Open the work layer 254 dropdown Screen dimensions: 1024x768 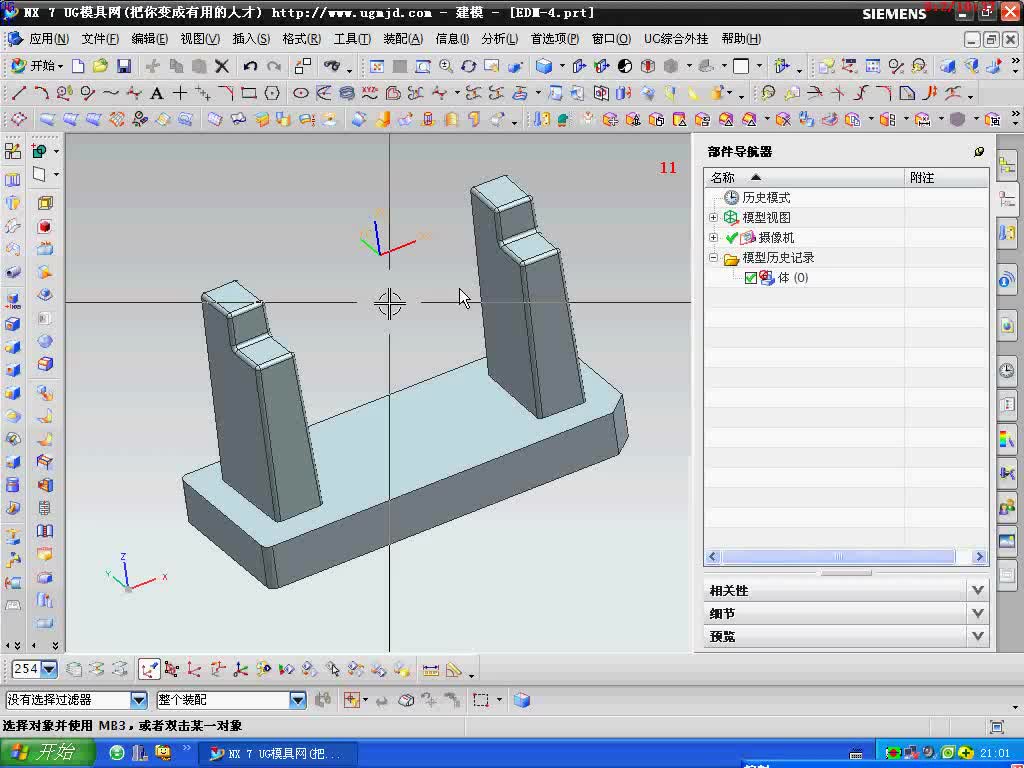coord(49,669)
